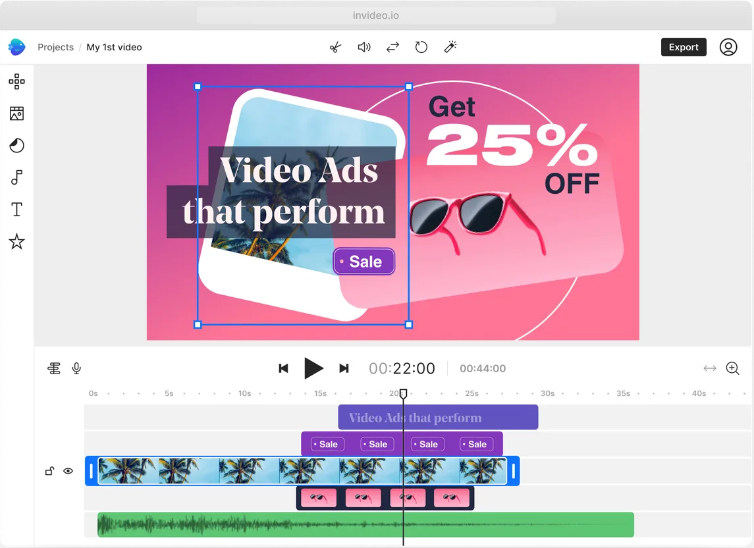Click right trim handle of palm clip

tap(514, 471)
